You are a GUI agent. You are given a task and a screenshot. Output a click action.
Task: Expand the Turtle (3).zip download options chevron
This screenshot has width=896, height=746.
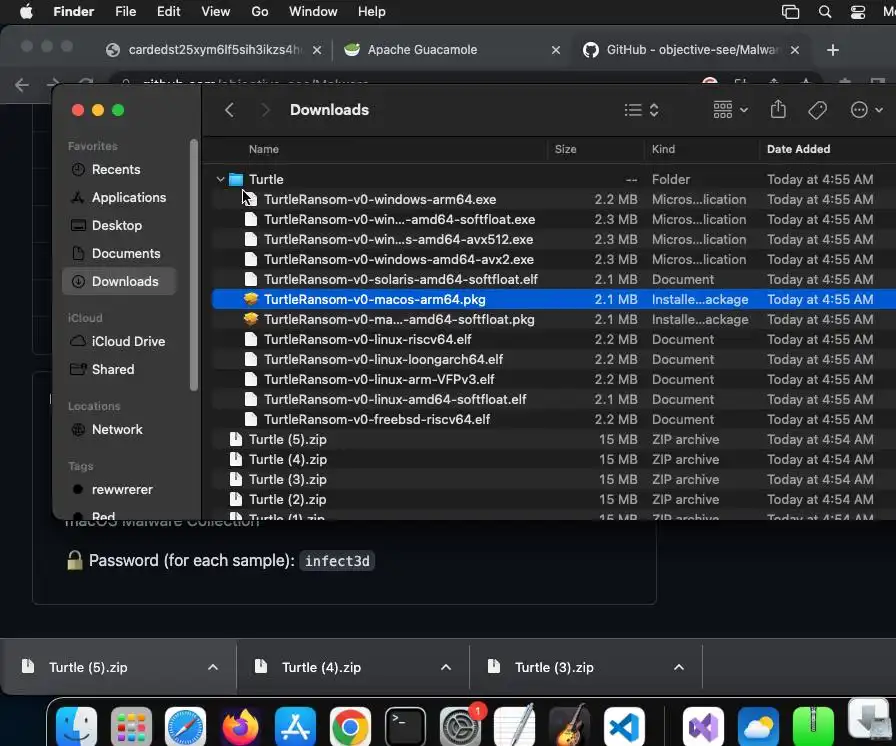tap(679, 667)
